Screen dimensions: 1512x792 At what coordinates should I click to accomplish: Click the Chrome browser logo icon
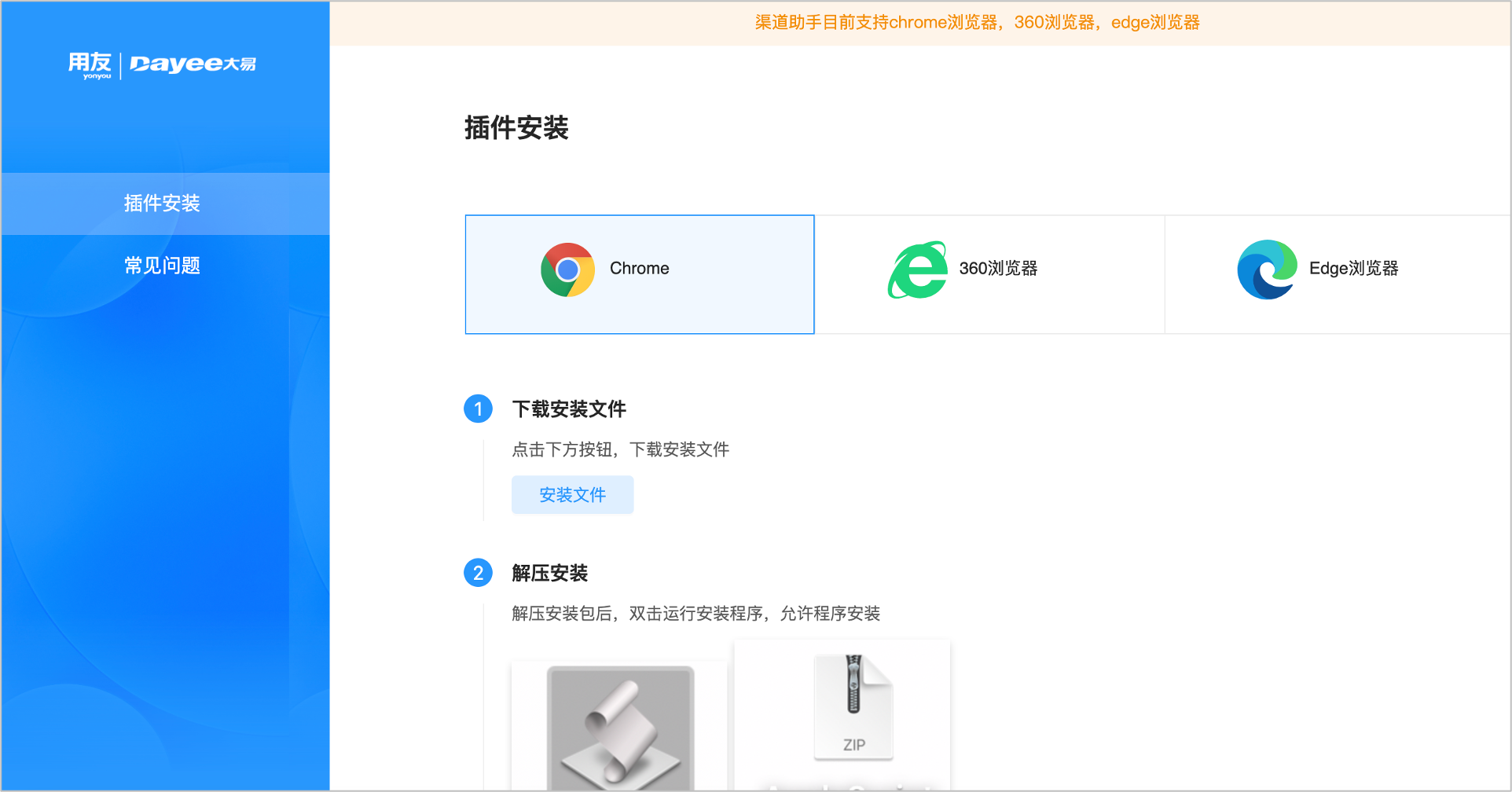coord(567,269)
